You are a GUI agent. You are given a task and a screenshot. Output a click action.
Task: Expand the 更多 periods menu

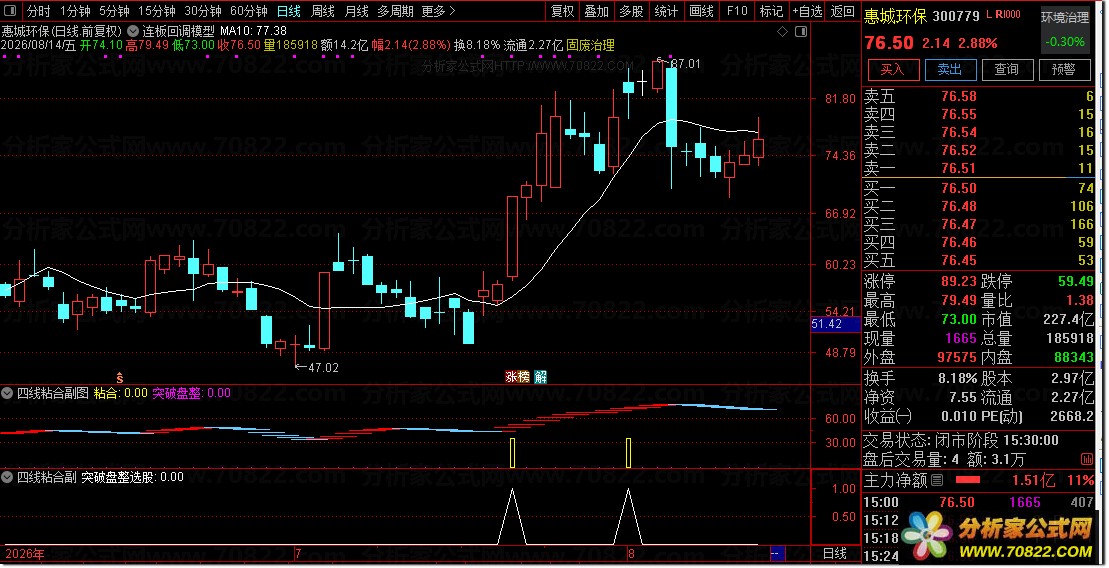[x=438, y=11]
